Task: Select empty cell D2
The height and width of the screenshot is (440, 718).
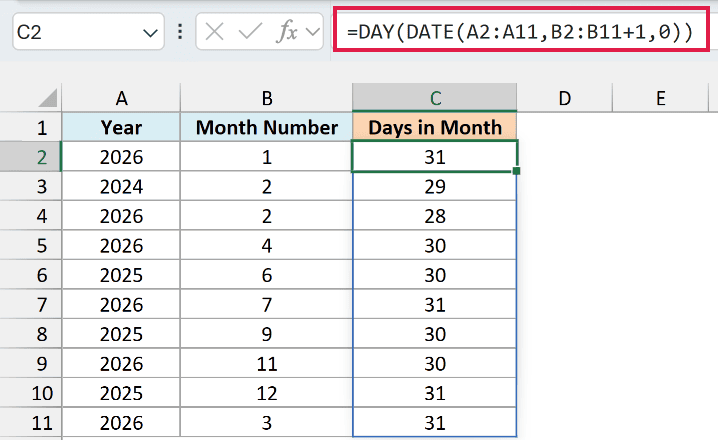Action: 565,157
